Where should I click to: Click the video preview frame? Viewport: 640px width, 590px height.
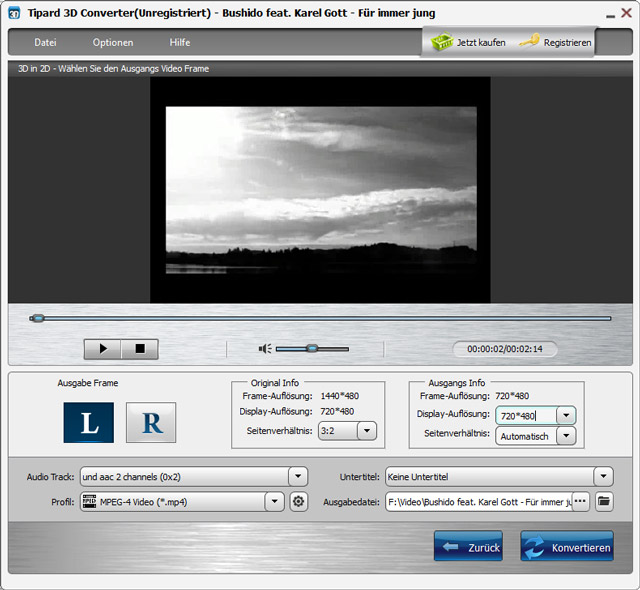tap(321, 190)
